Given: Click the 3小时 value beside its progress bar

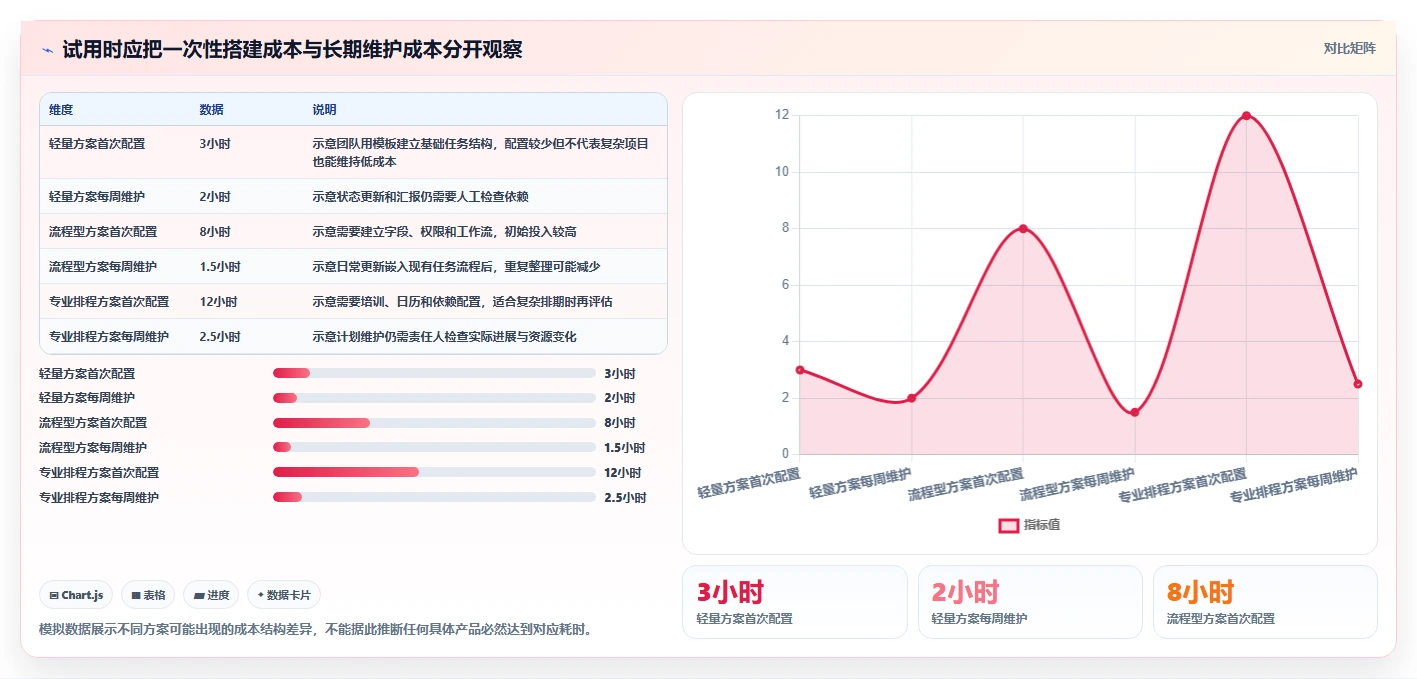Looking at the screenshot, I should [x=620, y=373].
